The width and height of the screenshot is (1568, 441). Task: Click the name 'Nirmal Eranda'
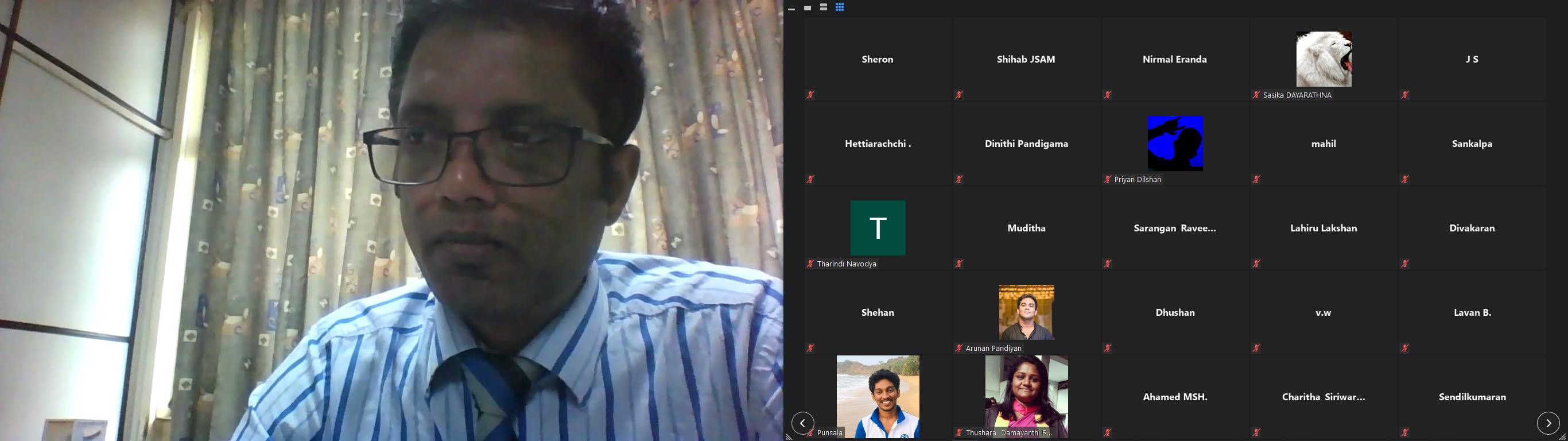[x=1175, y=59]
